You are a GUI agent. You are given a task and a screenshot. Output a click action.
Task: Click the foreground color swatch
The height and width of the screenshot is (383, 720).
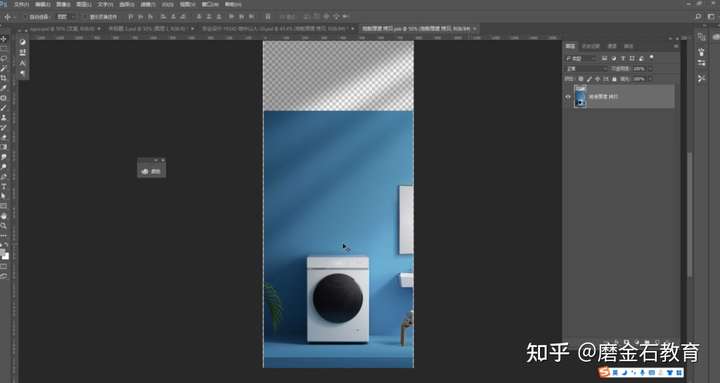click(x=2, y=252)
